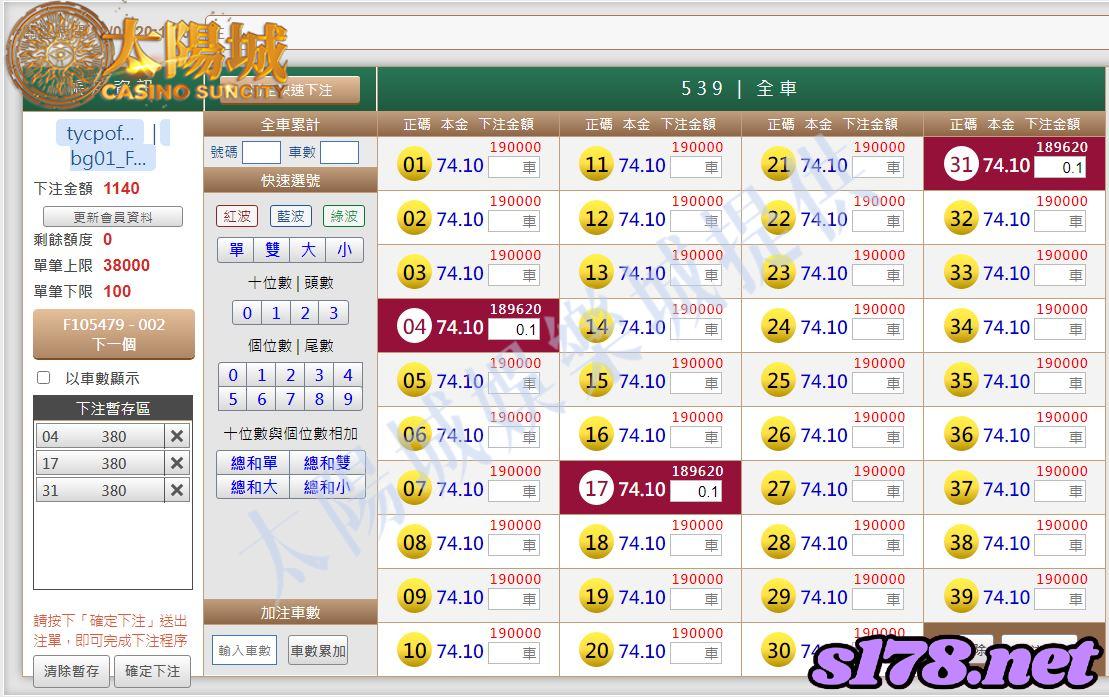Image resolution: width=1109 pixels, height=697 pixels.
Task: Select units digit 9
Action: [x=348, y=399]
